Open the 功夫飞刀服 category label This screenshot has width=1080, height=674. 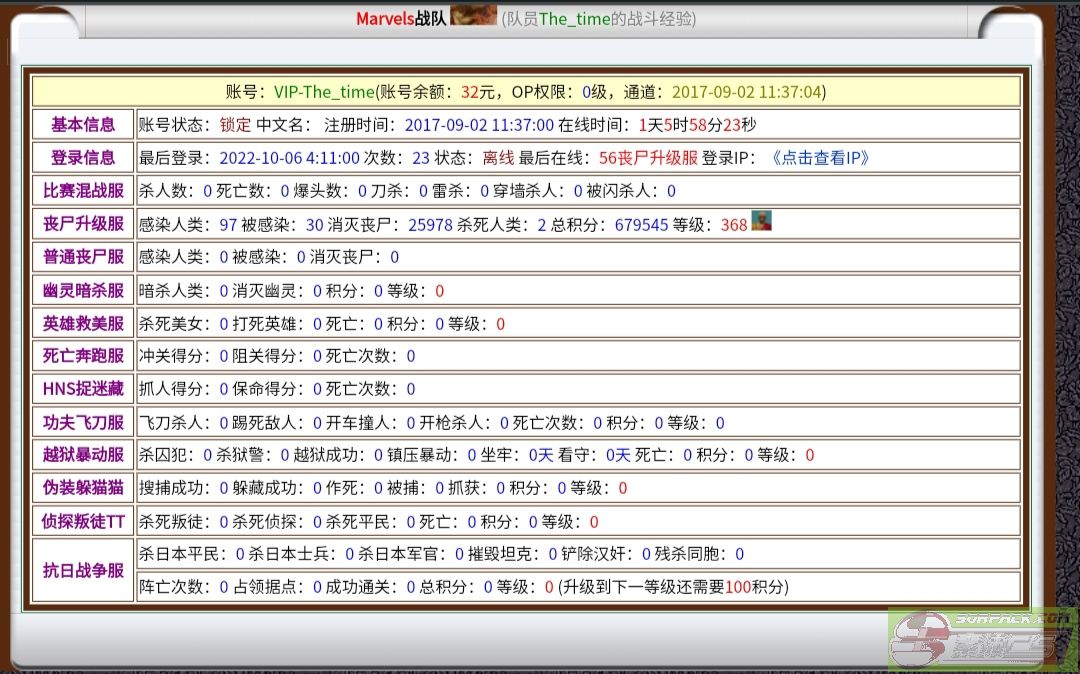[x=83, y=423]
